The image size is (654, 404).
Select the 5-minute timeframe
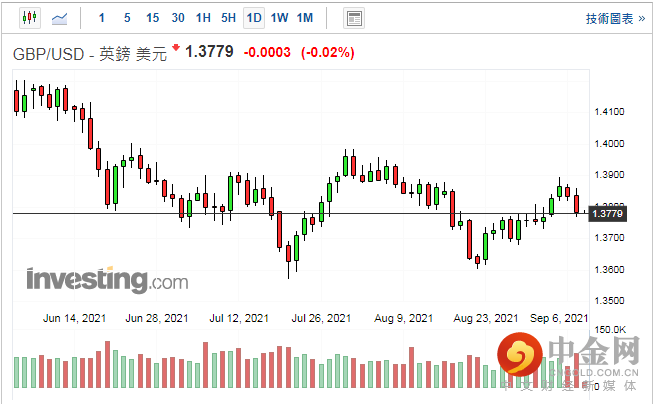pos(127,18)
